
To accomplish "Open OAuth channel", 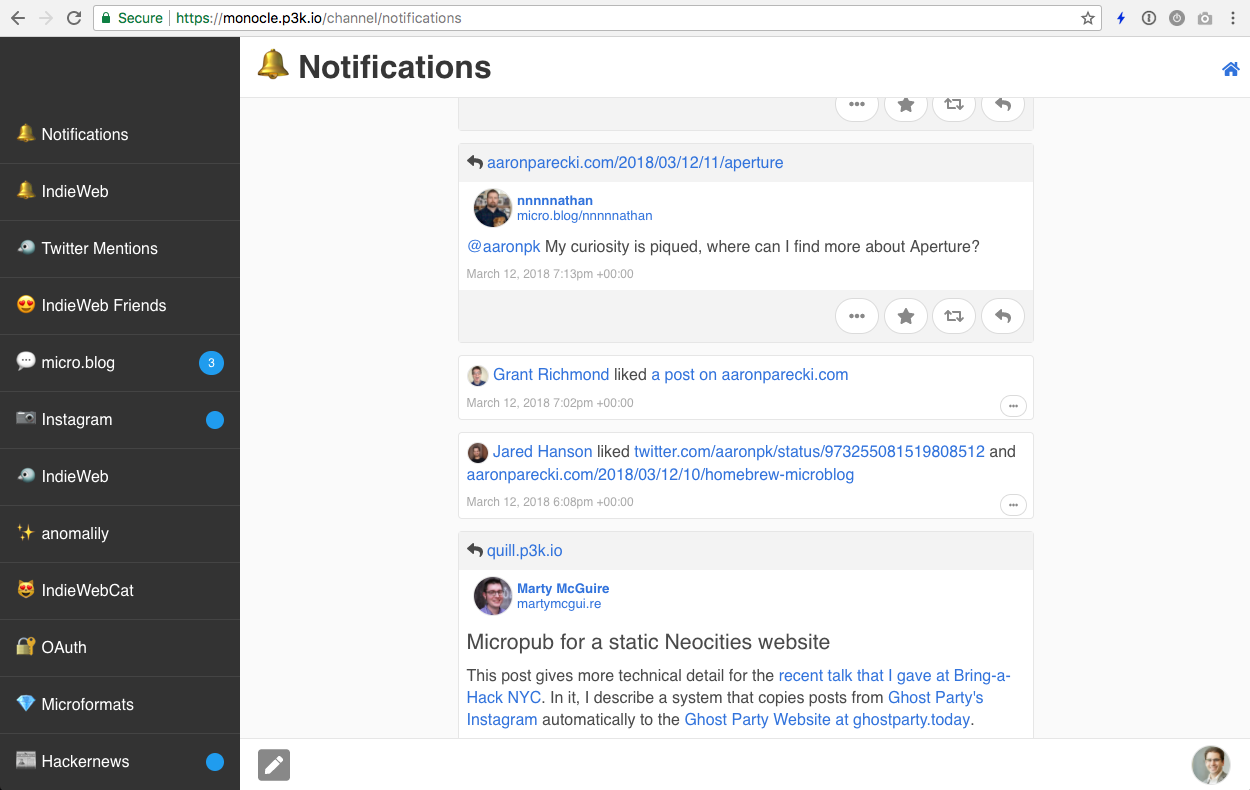I will (120, 647).
